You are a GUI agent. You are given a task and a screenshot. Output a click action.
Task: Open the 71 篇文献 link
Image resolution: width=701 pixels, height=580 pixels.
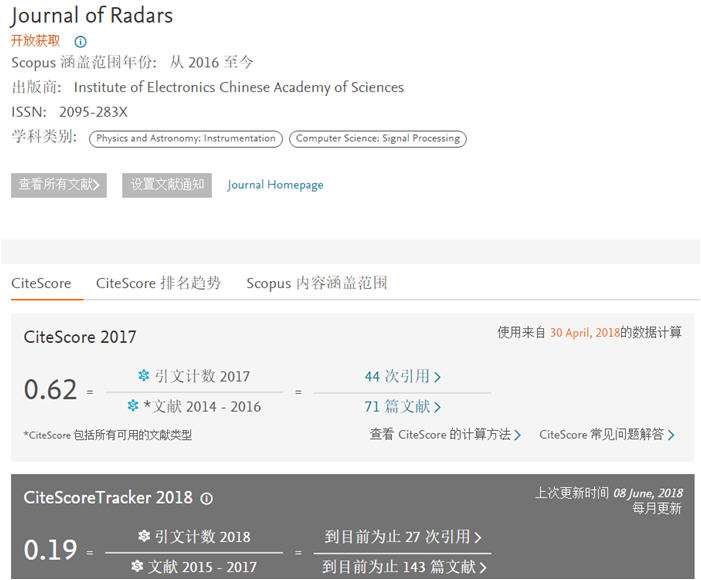tap(402, 406)
